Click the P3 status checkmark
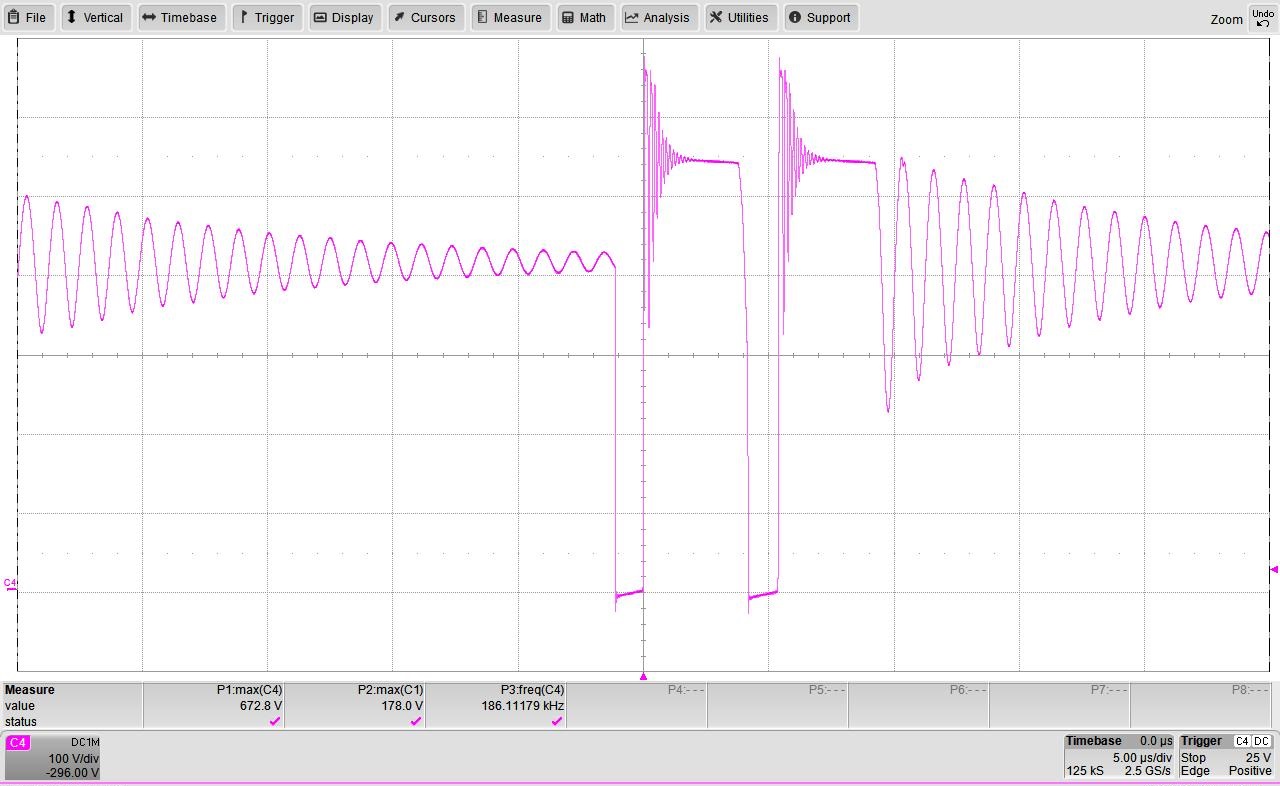The height and width of the screenshot is (786, 1280). coord(557,721)
